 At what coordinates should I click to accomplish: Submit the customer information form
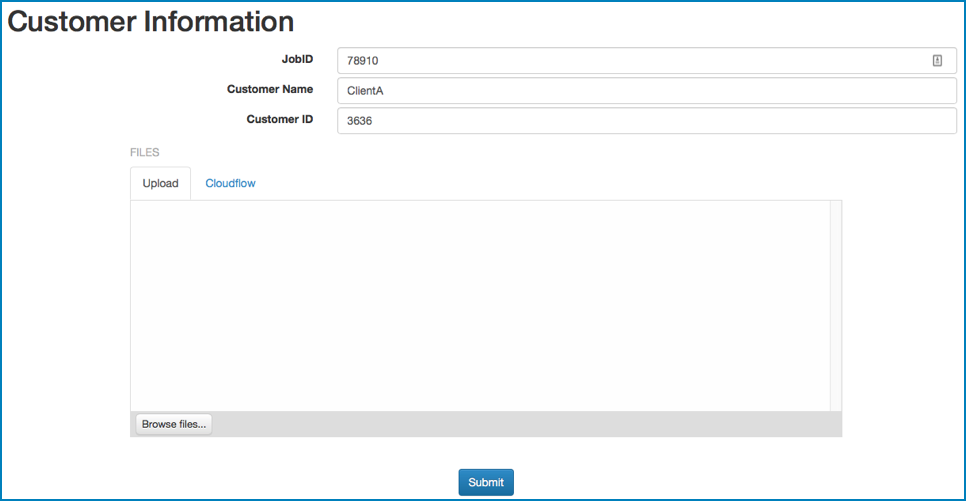(486, 483)
